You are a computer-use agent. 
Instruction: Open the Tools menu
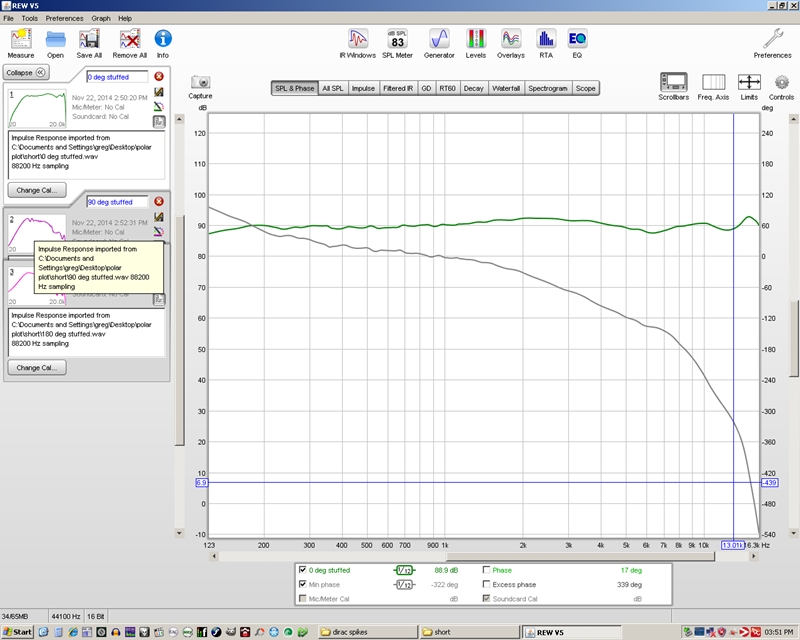tap(30, 18)
